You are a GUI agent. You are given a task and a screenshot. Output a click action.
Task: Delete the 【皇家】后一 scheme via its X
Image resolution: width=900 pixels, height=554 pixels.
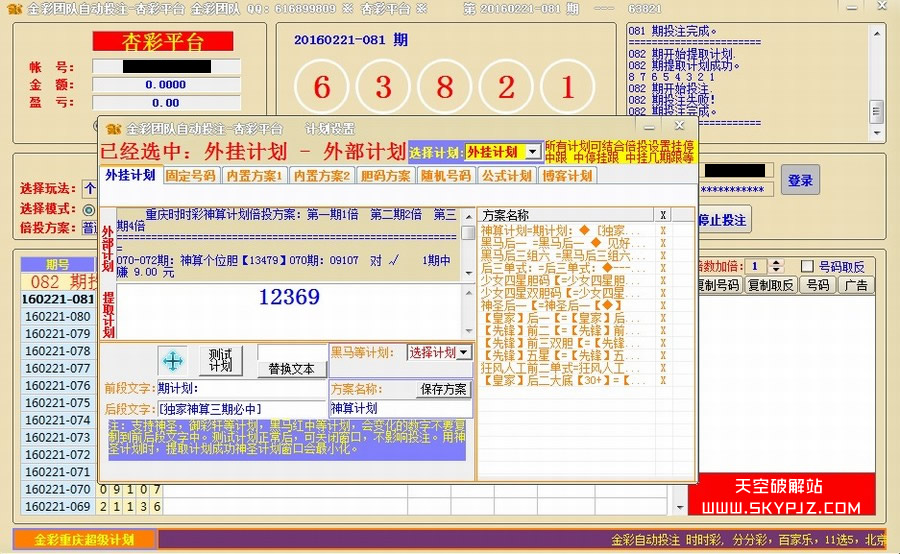663,318
